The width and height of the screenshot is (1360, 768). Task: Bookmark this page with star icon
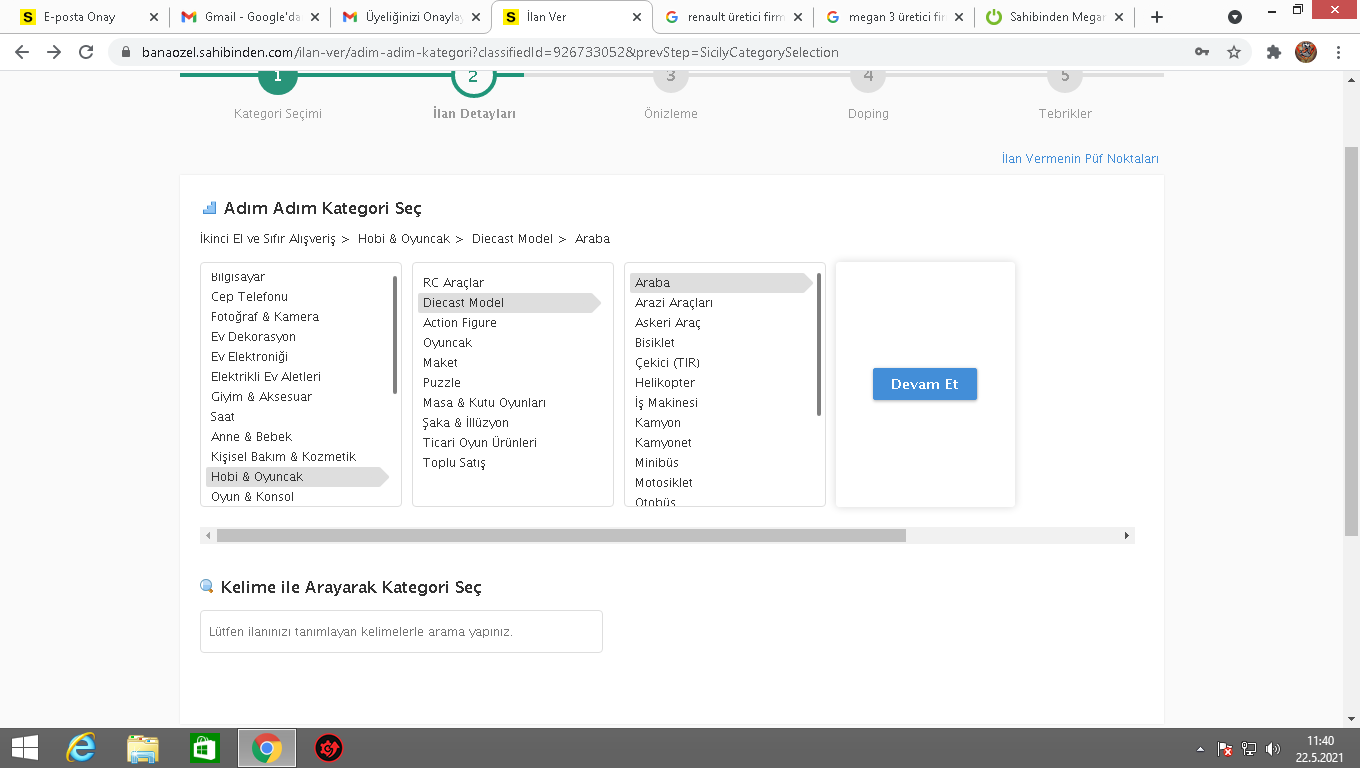click(1234, 52)
